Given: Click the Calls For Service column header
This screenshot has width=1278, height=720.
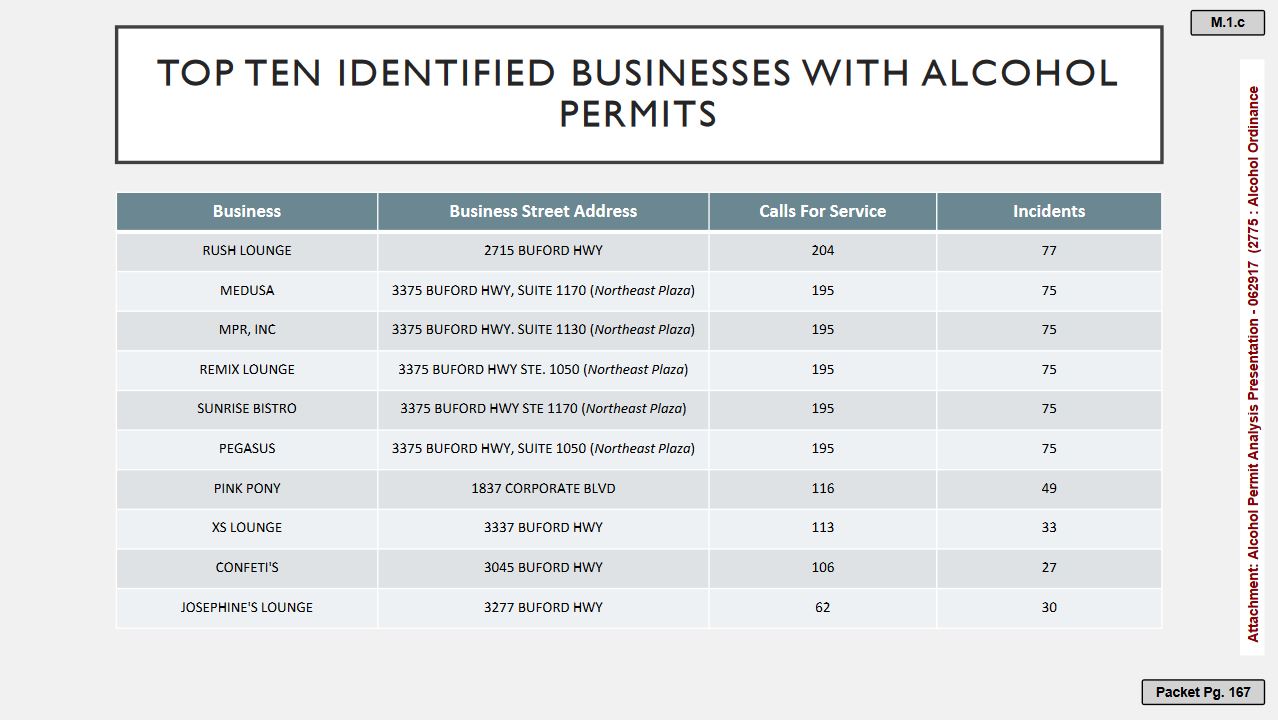Looking at the screenshot, I should click(822, 211).
